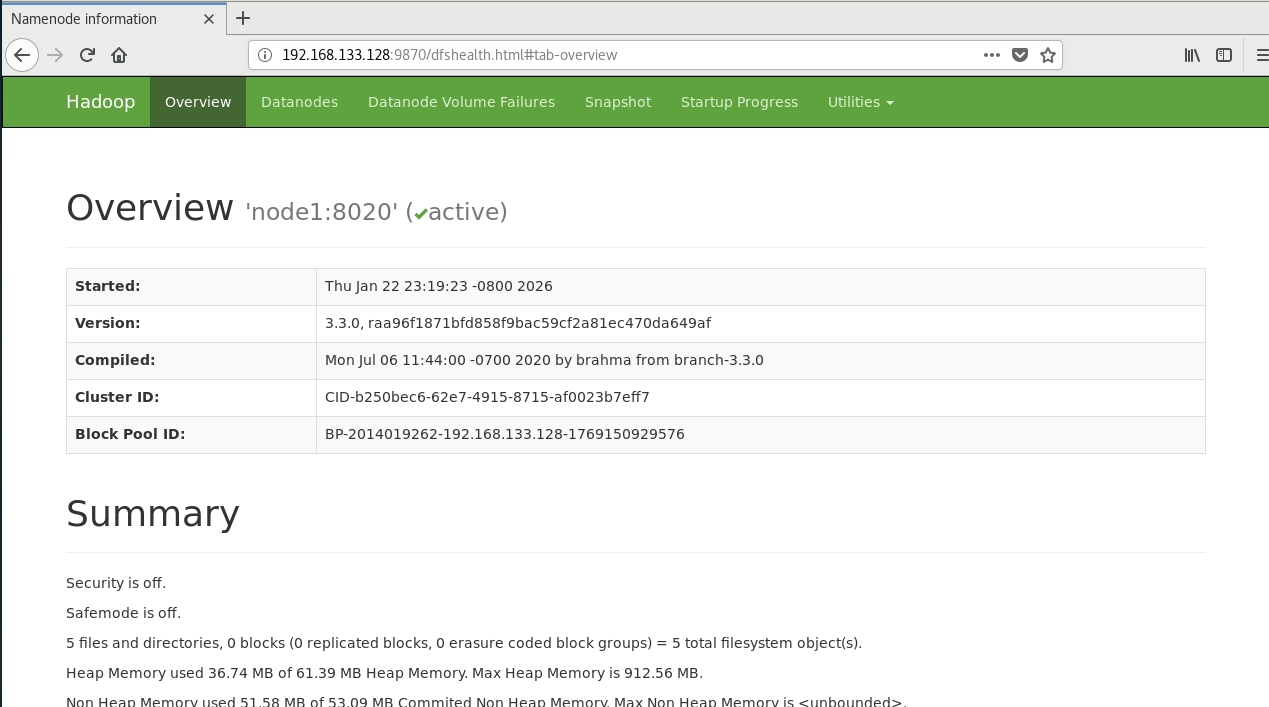
Task: Navigate back using the back arrow
Action: (x=22, y=55)
